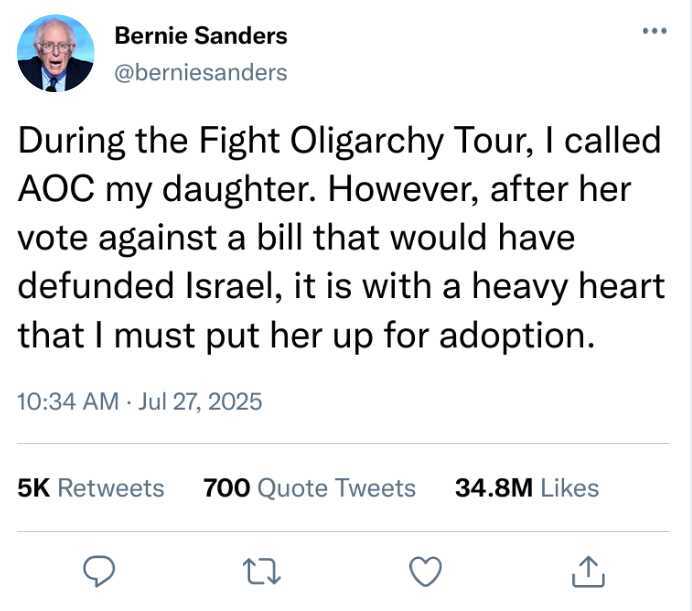Click the Quote Tweets label
Screen dimensions: 692x611
336,488
